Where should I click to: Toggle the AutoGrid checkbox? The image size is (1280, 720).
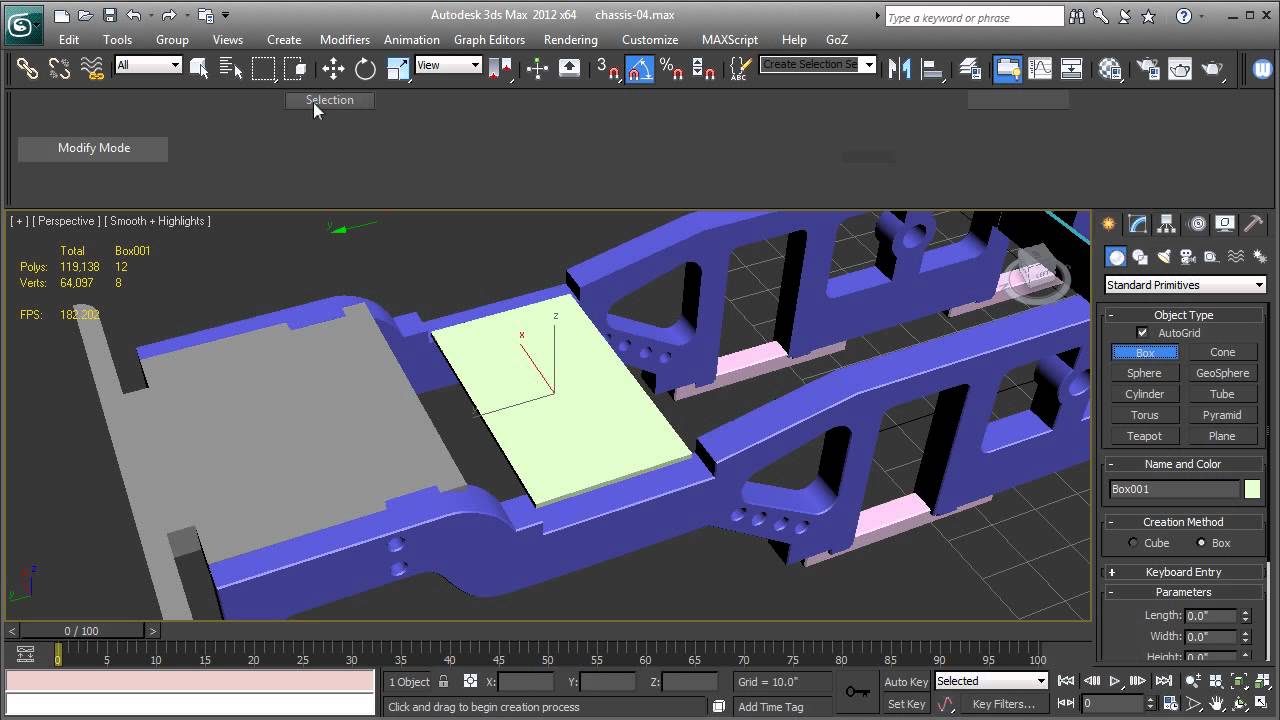tap(1142, 333)
